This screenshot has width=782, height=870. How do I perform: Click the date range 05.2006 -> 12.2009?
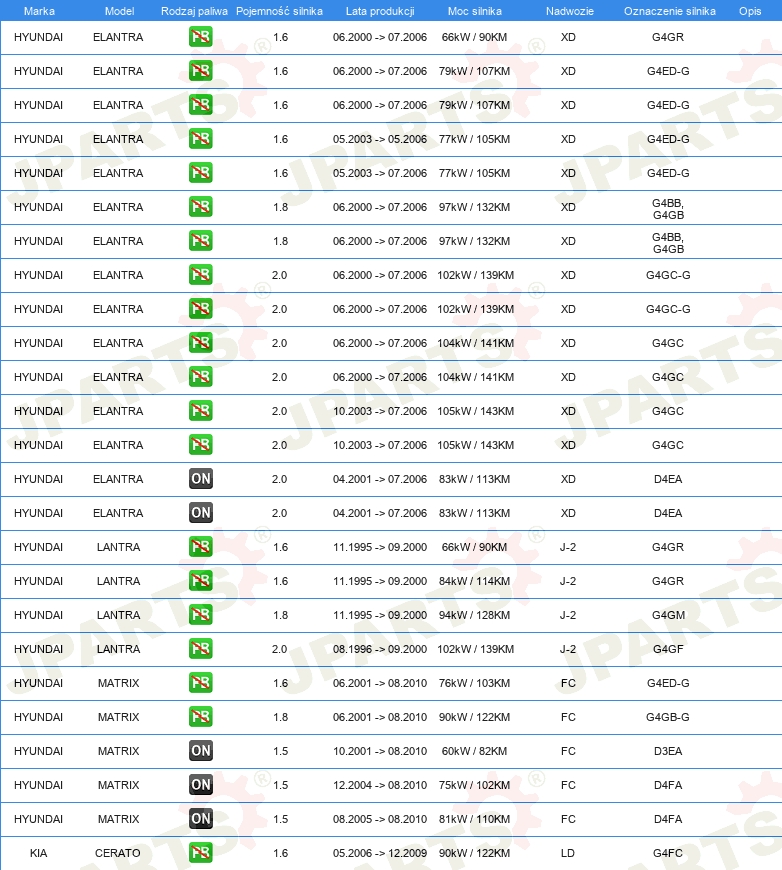click(380, 853)
